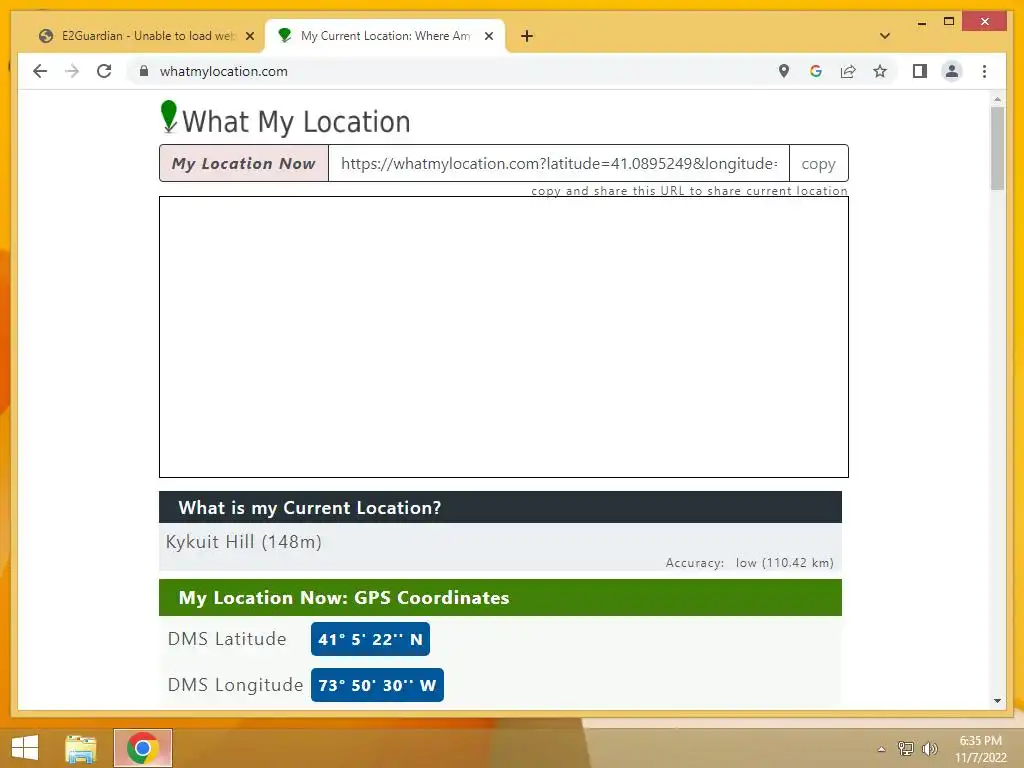The image size is (1024, 768).
Task: Click the scrollbar up arrow
Action: coord(997,99)
